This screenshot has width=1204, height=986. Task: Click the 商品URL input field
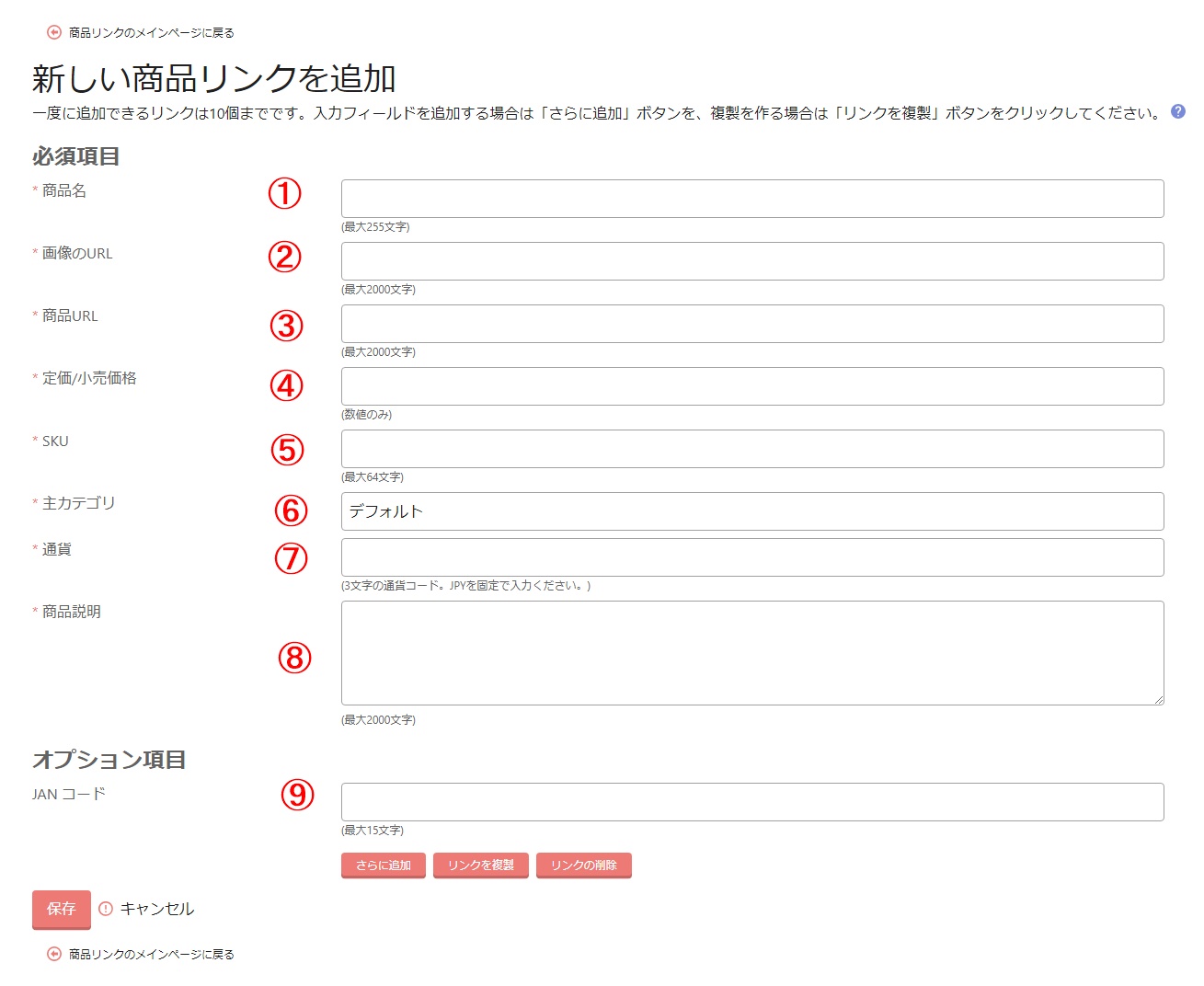(751, 323)
